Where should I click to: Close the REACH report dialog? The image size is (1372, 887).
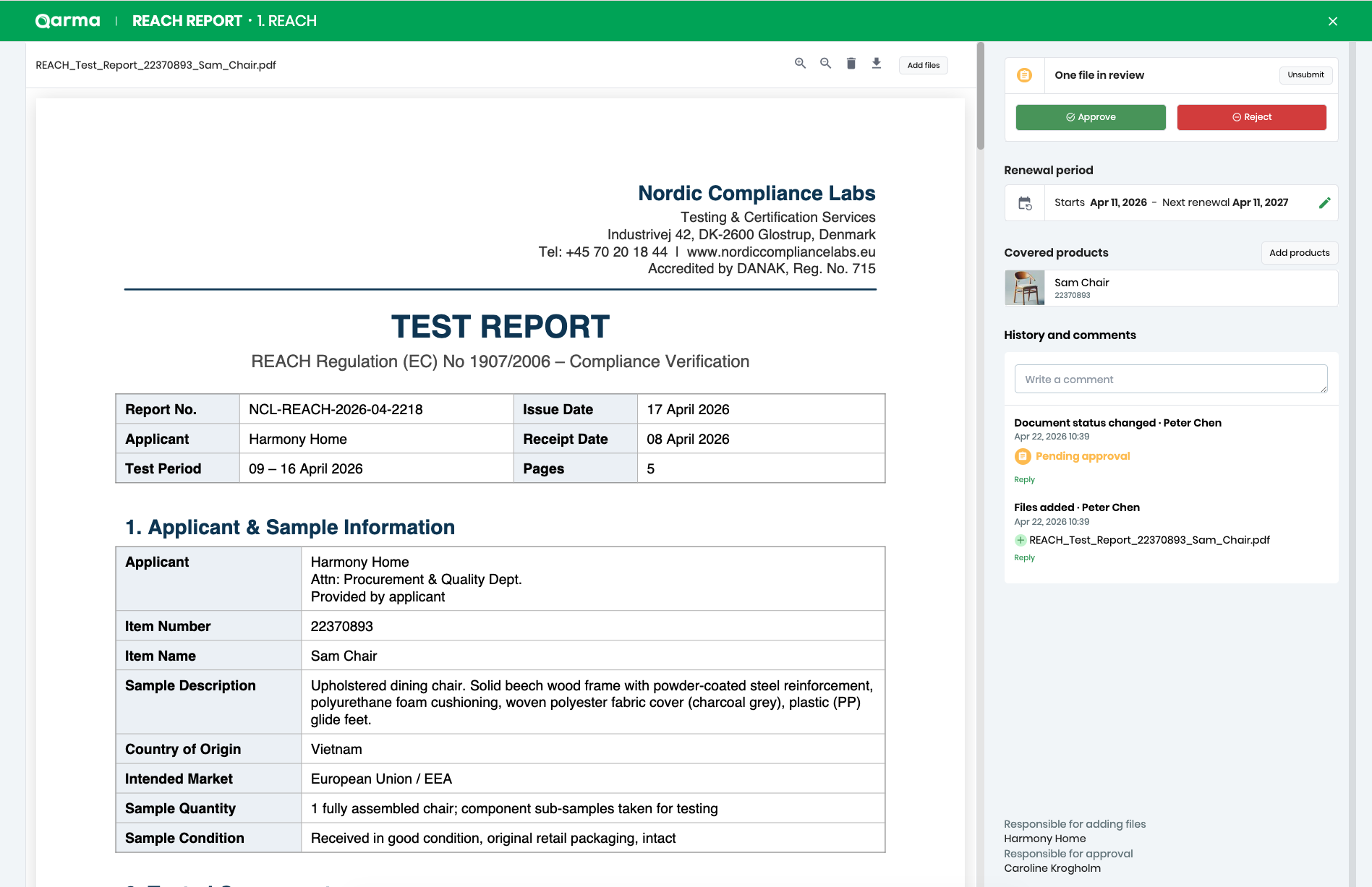[1332, 22]
